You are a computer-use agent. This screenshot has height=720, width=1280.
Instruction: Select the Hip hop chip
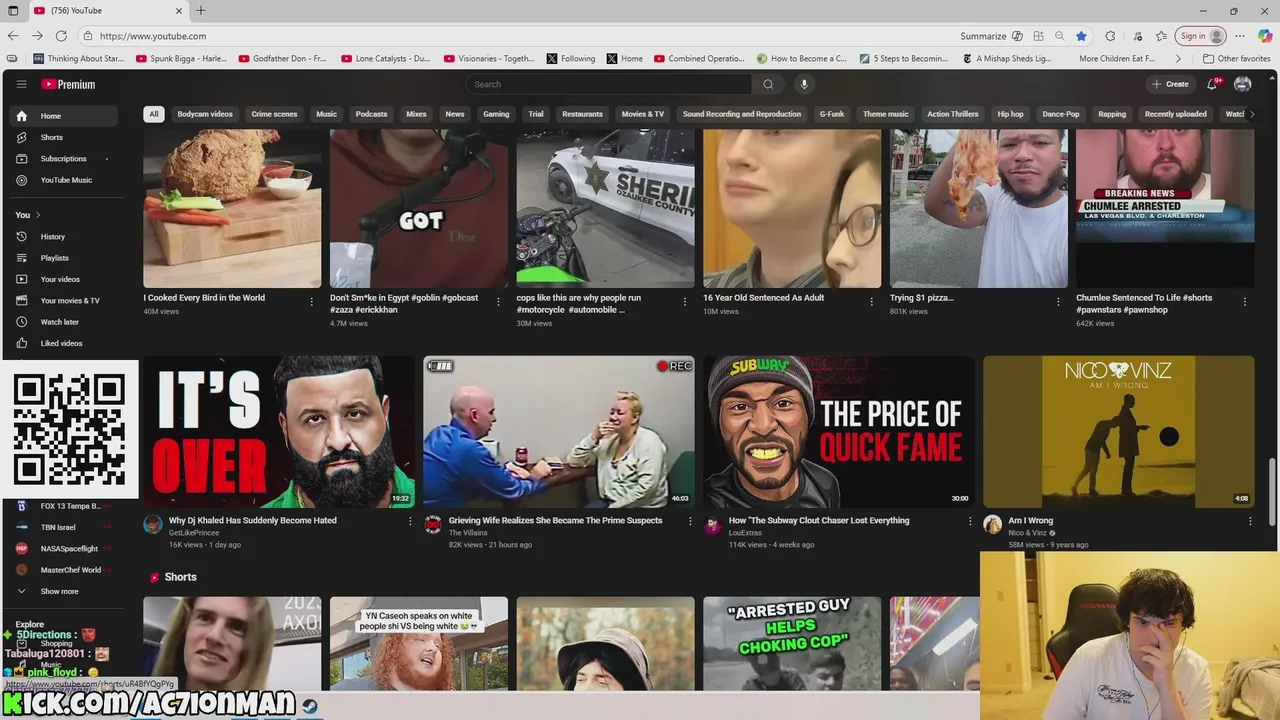[x=1010, y=114]
